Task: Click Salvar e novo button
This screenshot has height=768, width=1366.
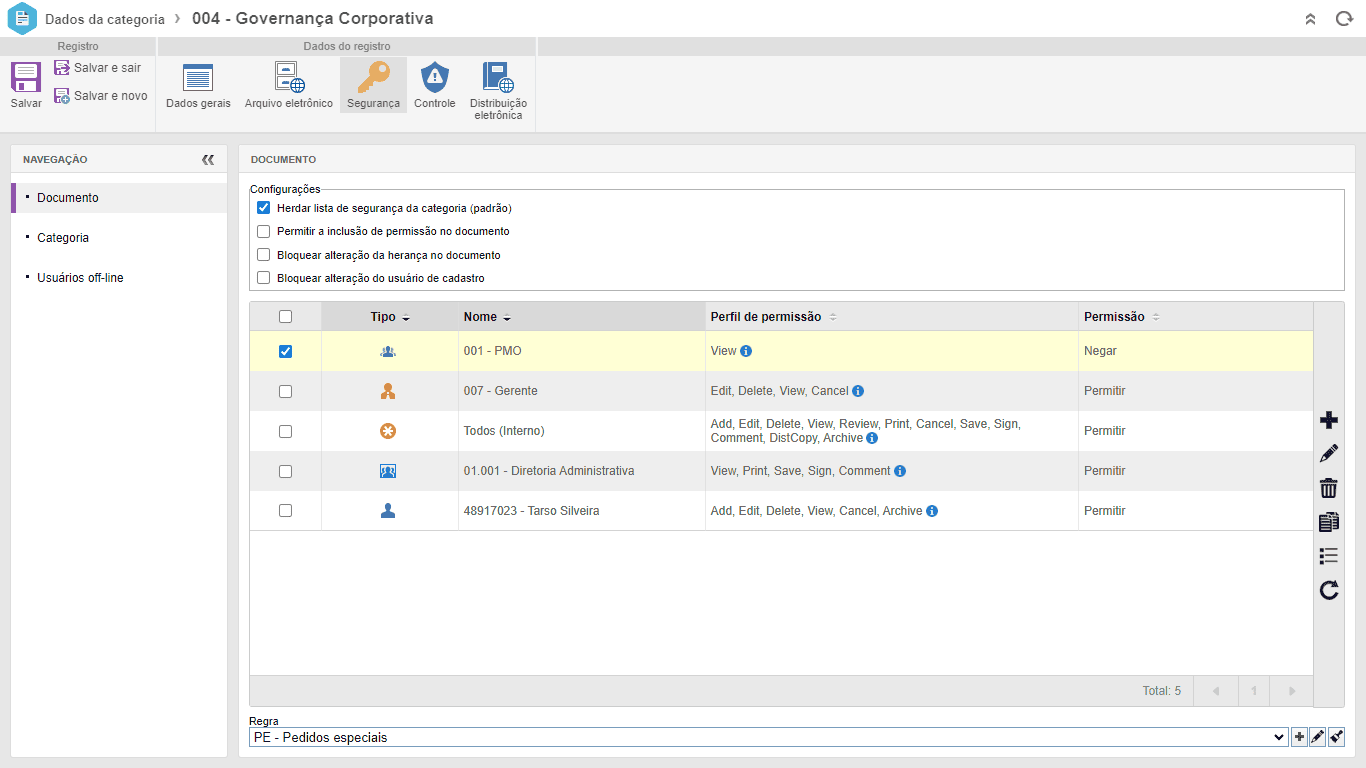Action: [100, 96]
